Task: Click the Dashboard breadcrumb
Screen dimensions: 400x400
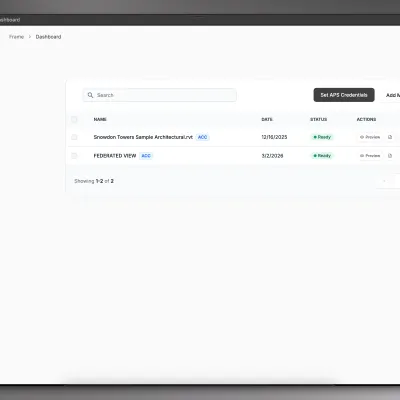Action: (x=48, y=37)
